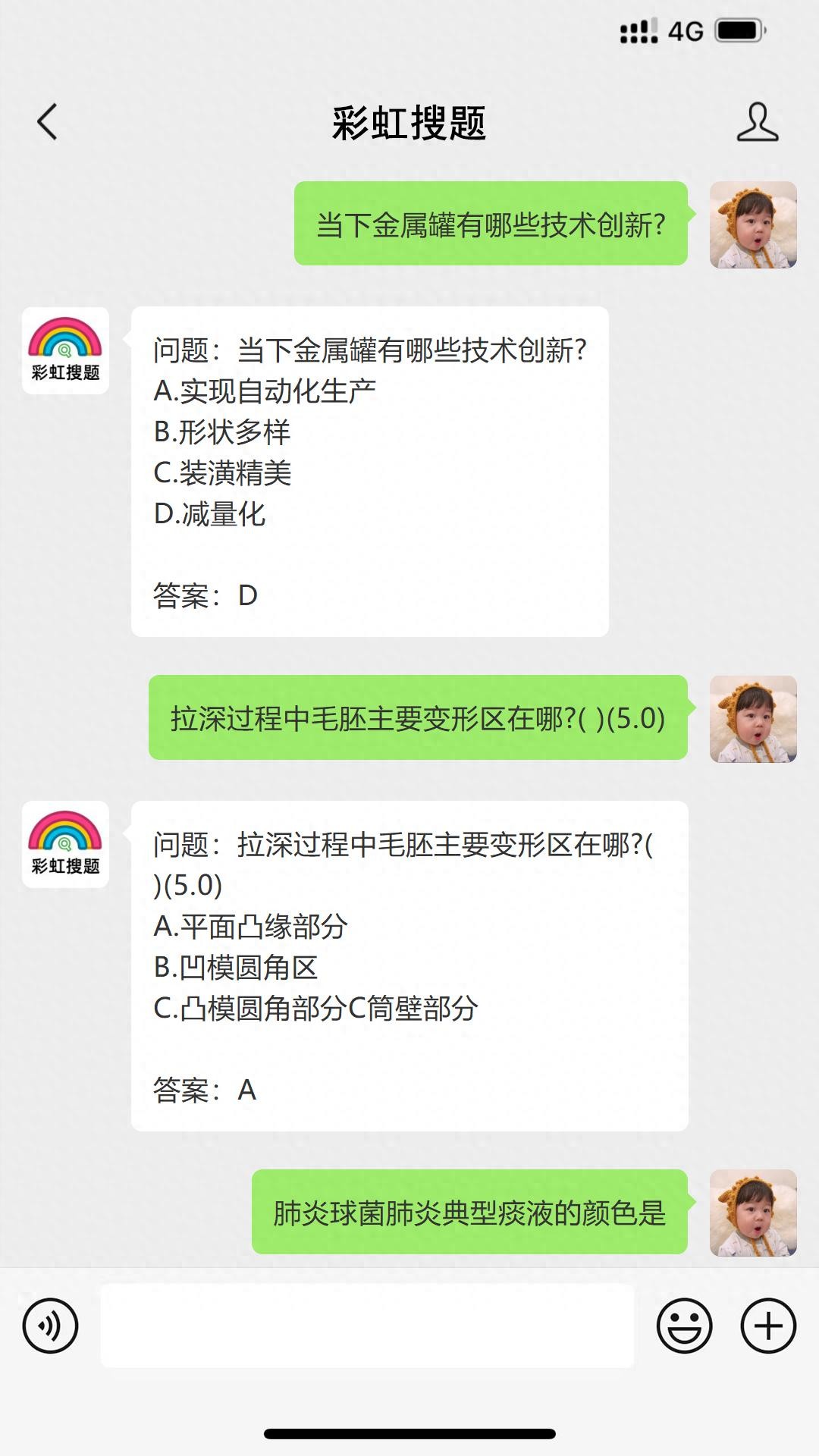Tap option D.减量化 in the answer
The width and height of the screenshot is (819, 1456).
pyautogui.click(x=210, y=514)
